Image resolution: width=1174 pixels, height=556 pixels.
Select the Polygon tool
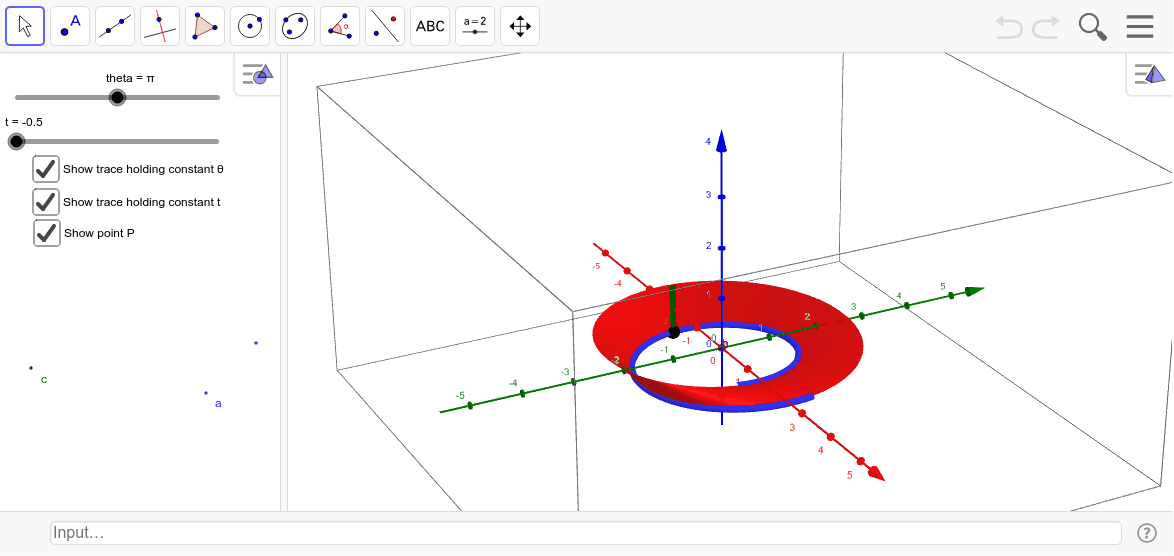205,26
